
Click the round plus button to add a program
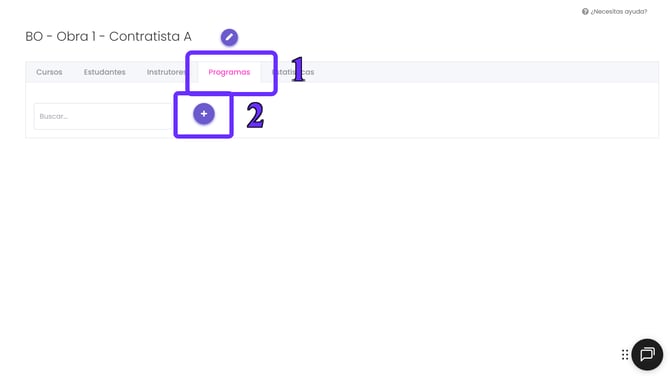tap(204, 114)
